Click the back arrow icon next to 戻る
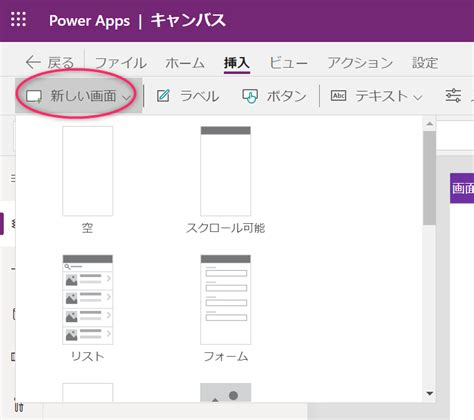Screen dimensions: 474x420 point(33,62)
